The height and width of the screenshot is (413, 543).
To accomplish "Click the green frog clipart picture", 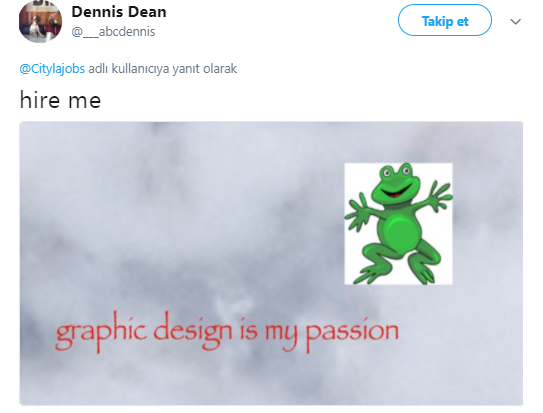I will coord(398,224).
